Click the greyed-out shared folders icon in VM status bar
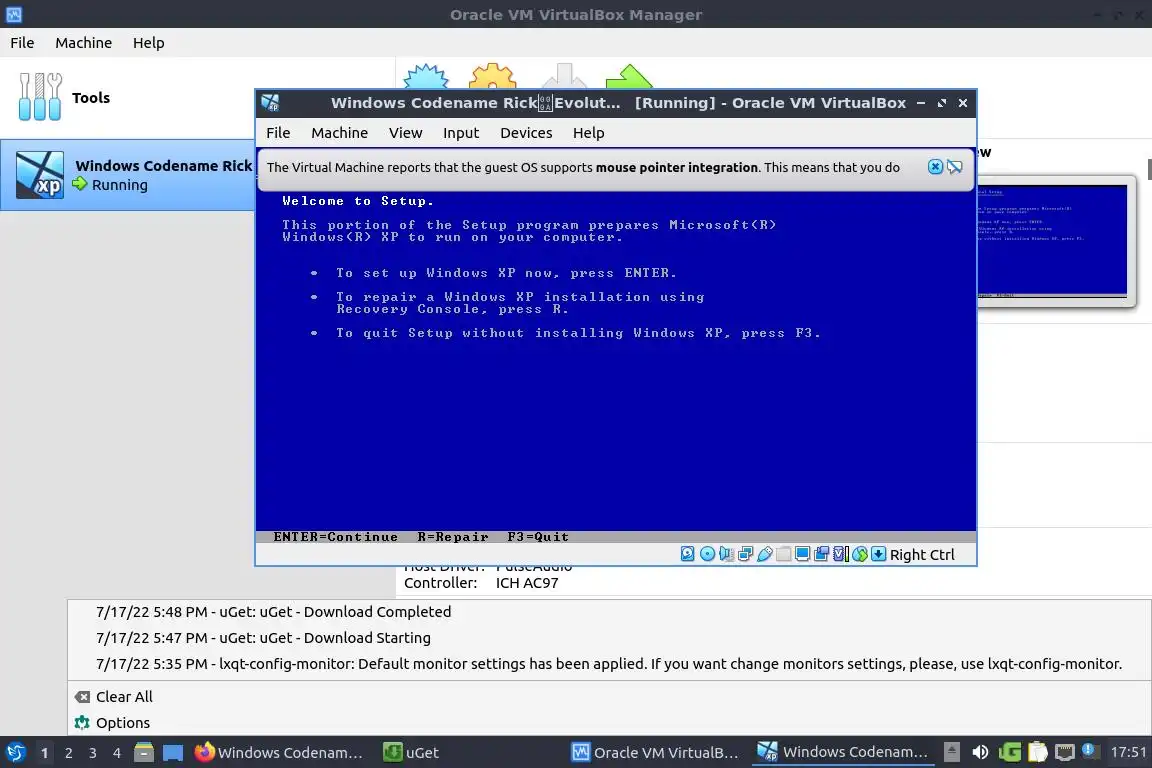1152x768 pixels. [x=784, y=554]
